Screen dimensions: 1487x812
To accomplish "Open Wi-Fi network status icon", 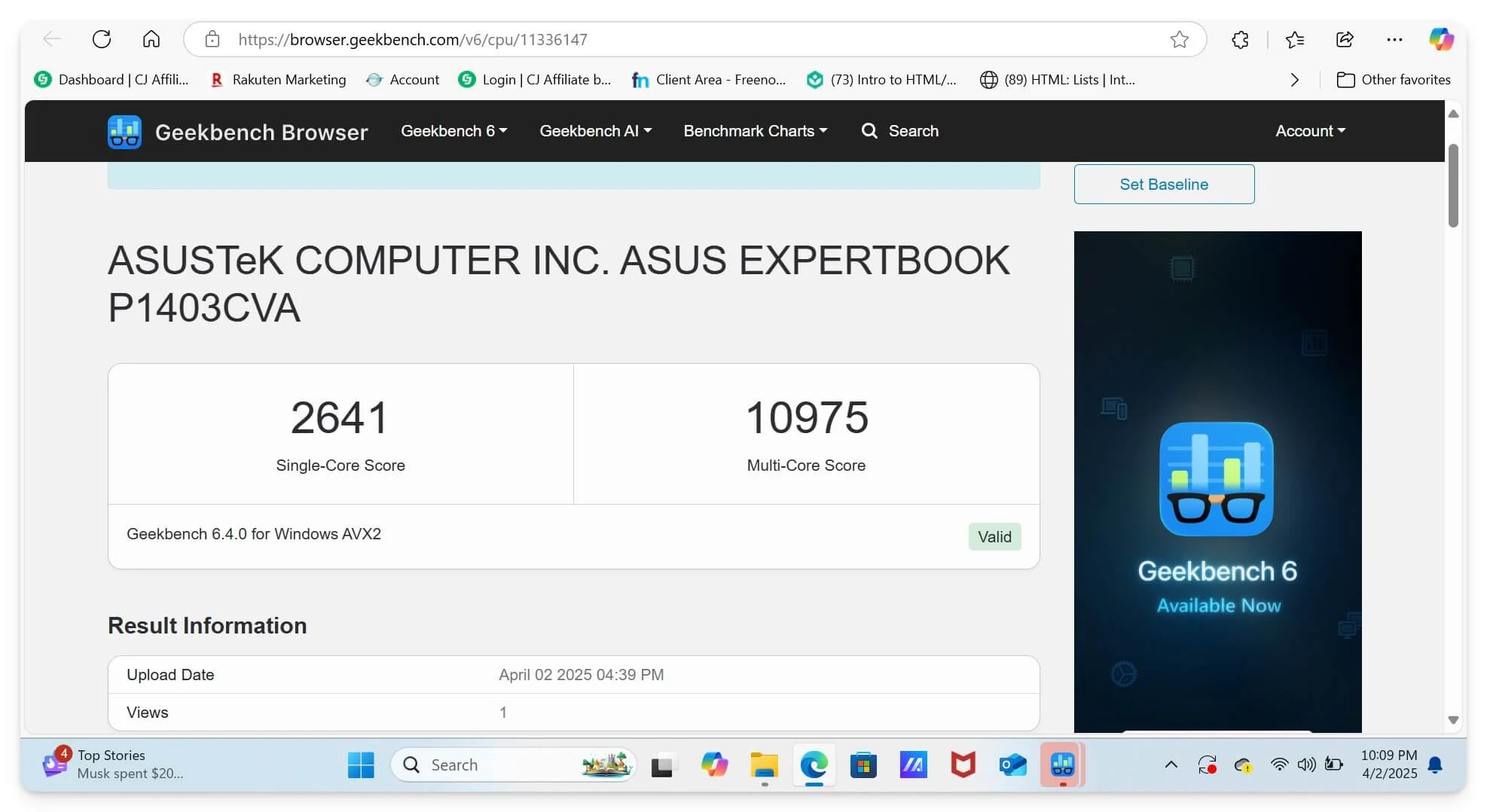I will pos(1279,765).
